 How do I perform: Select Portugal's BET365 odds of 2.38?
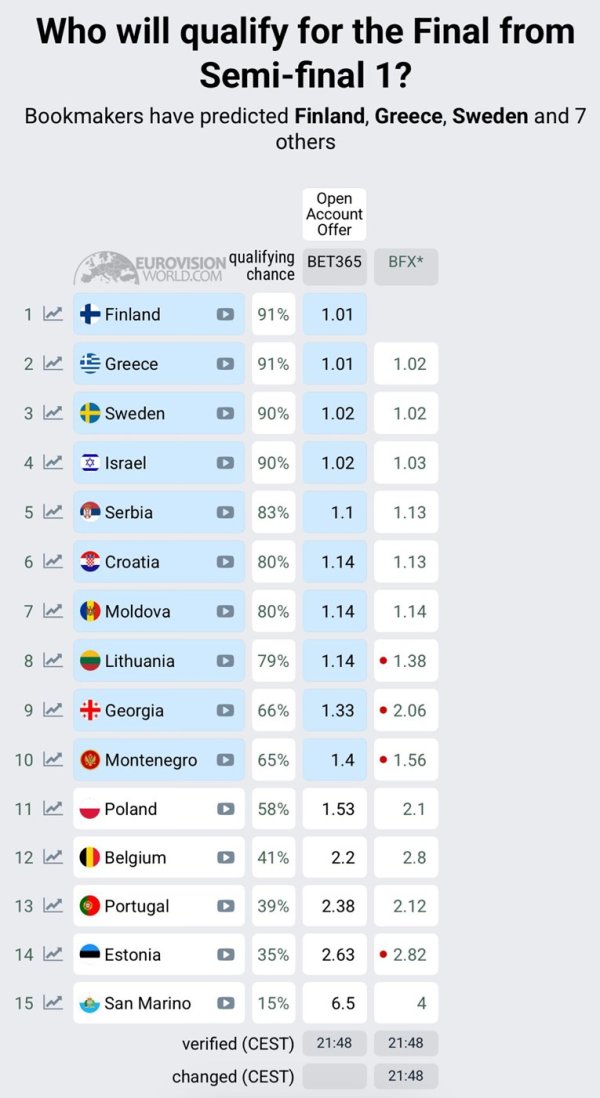[337, 906]
